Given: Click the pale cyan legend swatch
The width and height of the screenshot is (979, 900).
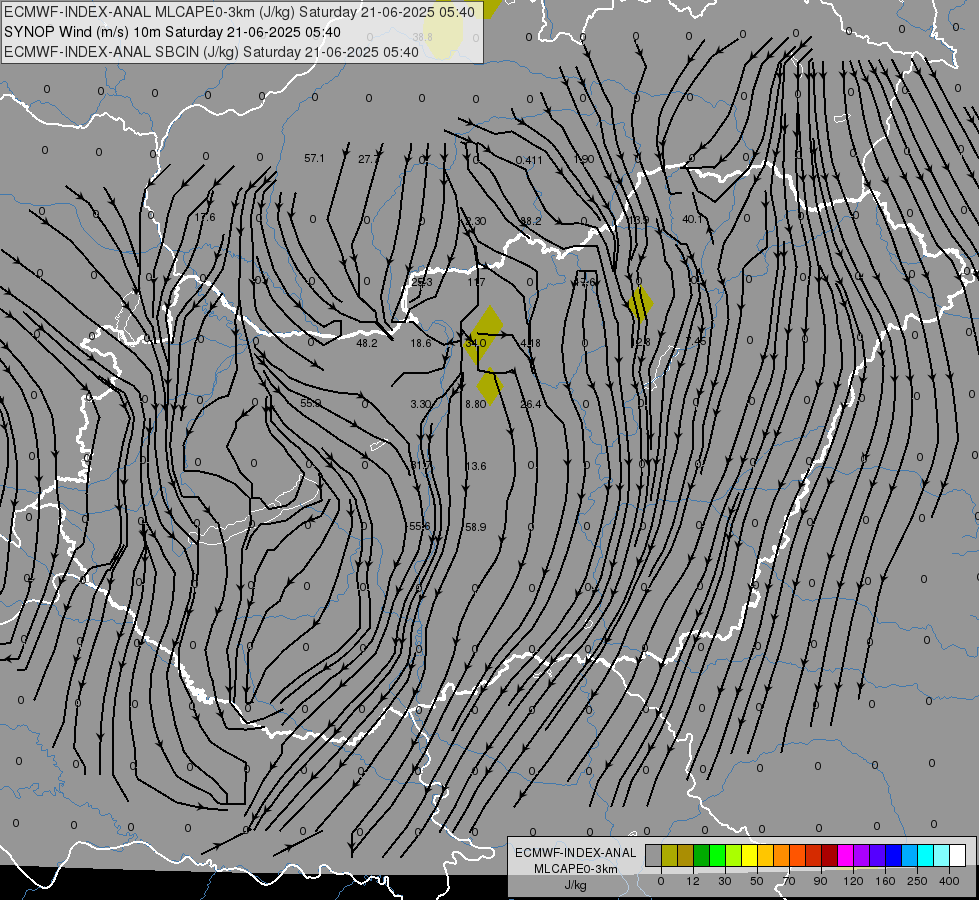Looking at the screenshot, I should pyautogui.click(x=942, y=855).
